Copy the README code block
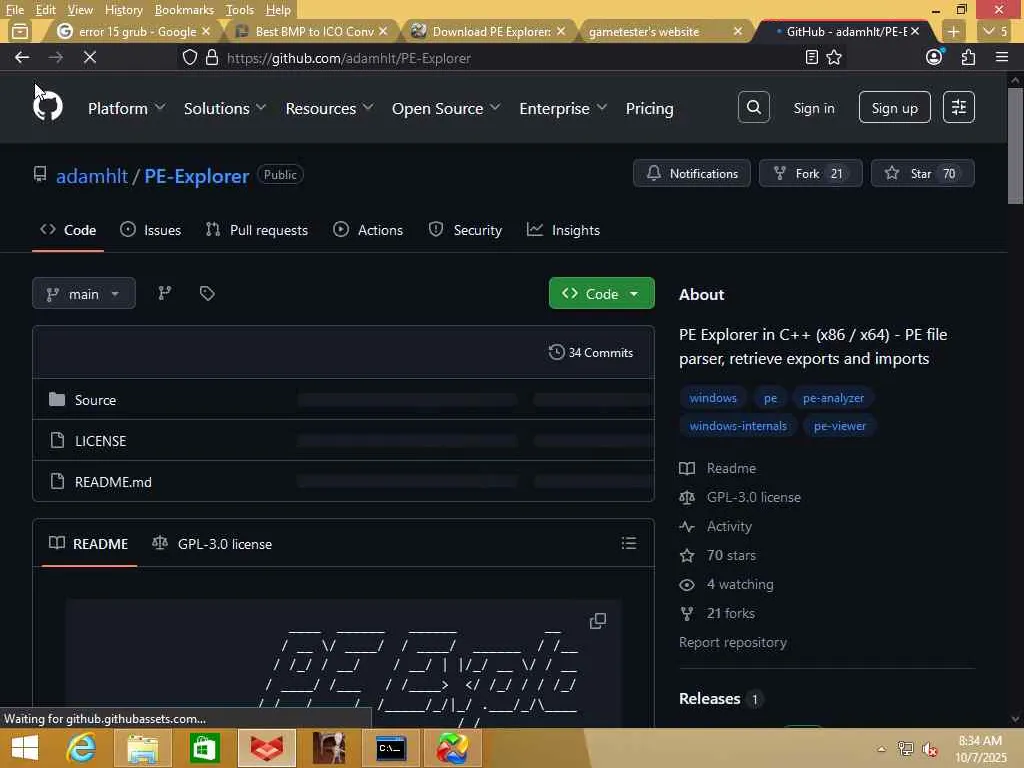 tap(598, 620)
